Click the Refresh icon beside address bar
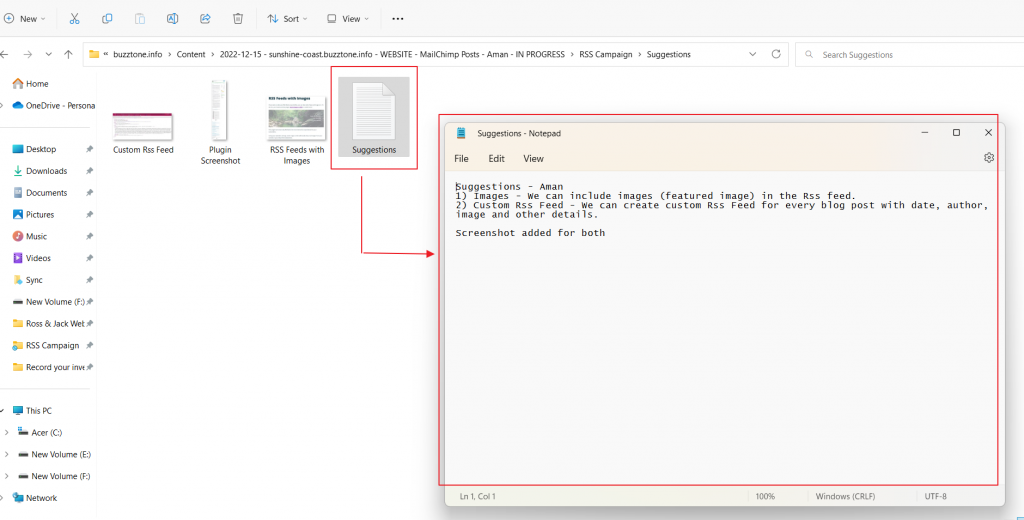Screen dimensions: 1024x520 [776, 54]
